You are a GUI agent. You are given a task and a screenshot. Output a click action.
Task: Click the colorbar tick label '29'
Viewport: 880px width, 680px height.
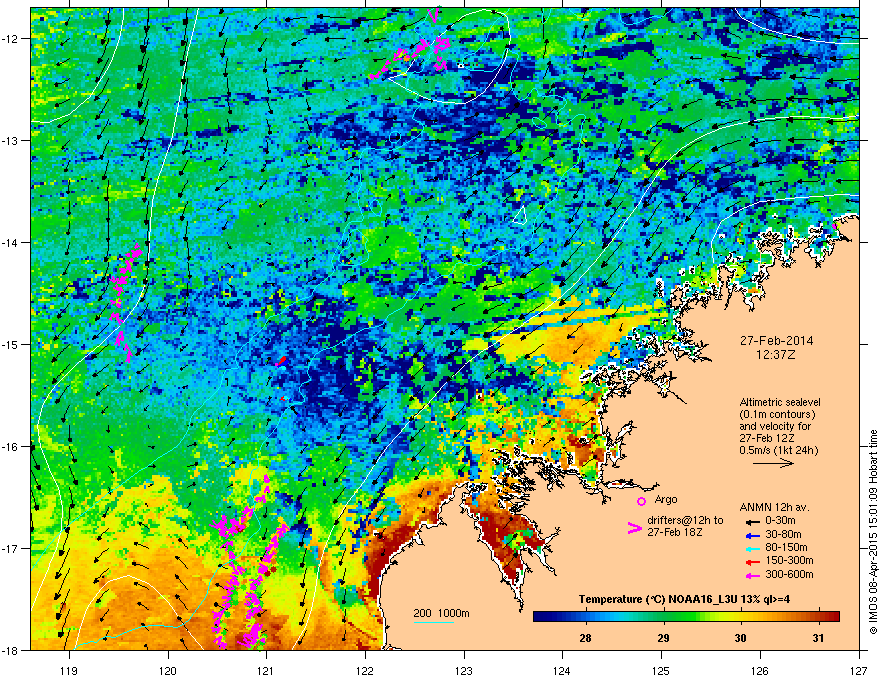663,638
